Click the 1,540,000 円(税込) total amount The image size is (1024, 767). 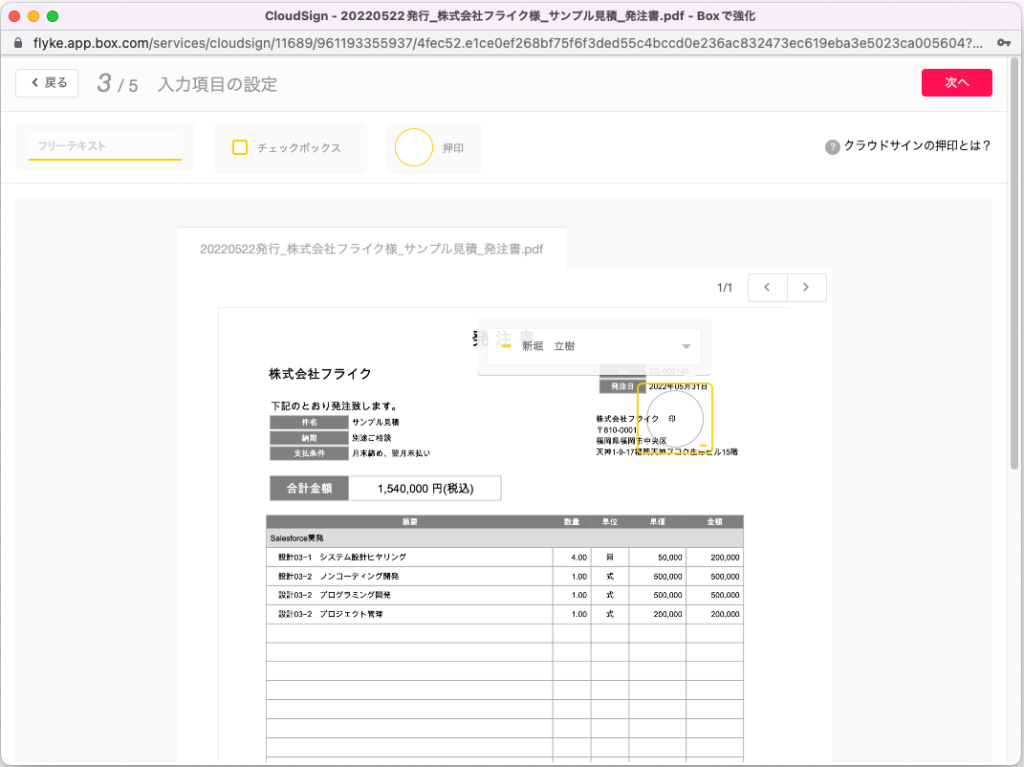[x=425, y=488]
